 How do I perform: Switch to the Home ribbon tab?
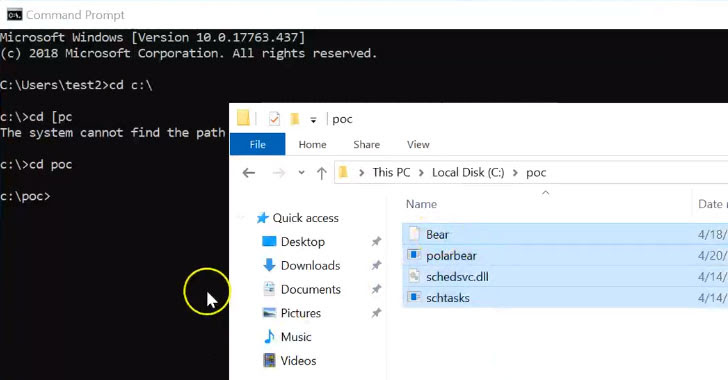click(x=312, y=144)
